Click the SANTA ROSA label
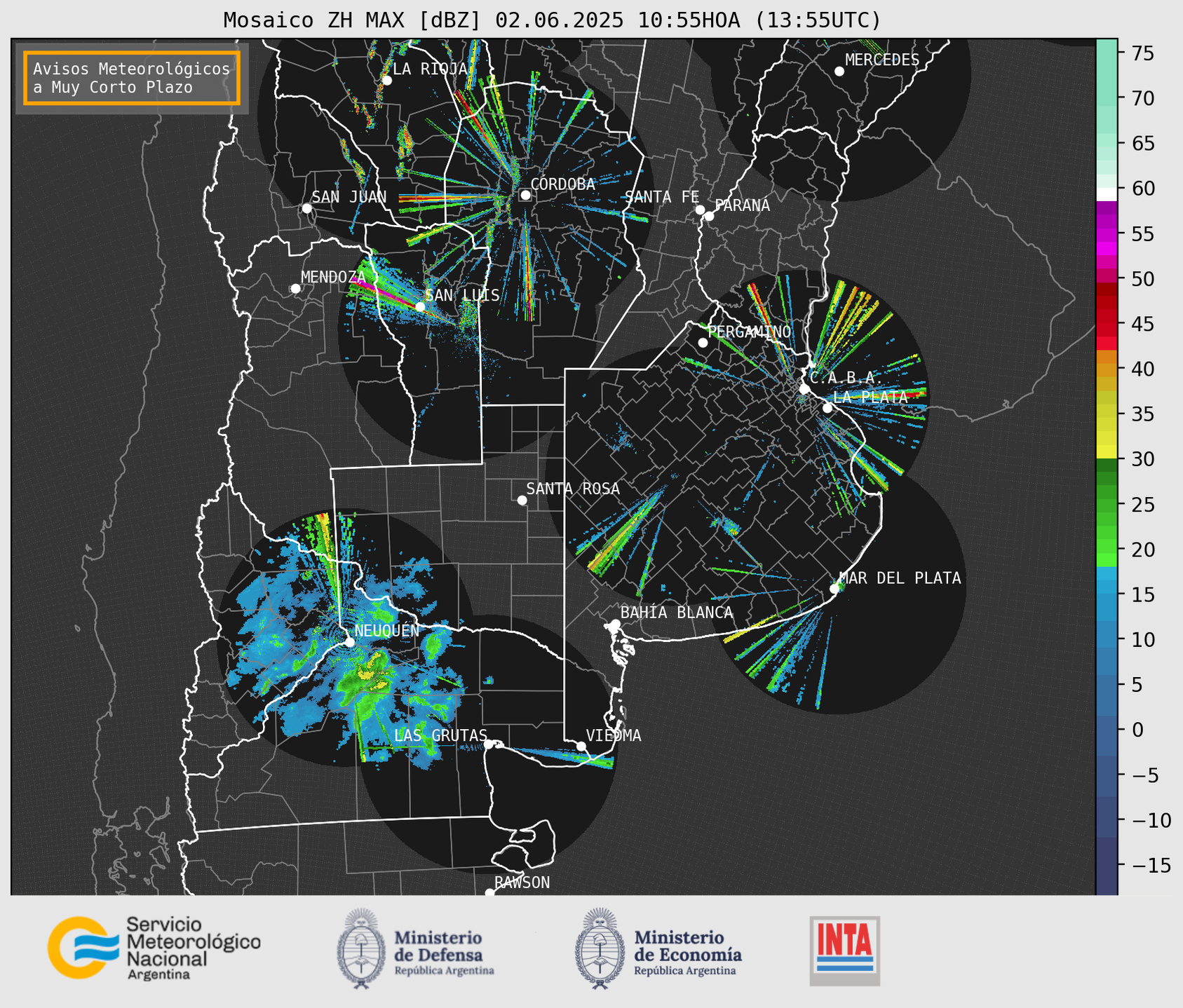Image resolution: width=1183 pixels, height=1008 pixels. 573,489
